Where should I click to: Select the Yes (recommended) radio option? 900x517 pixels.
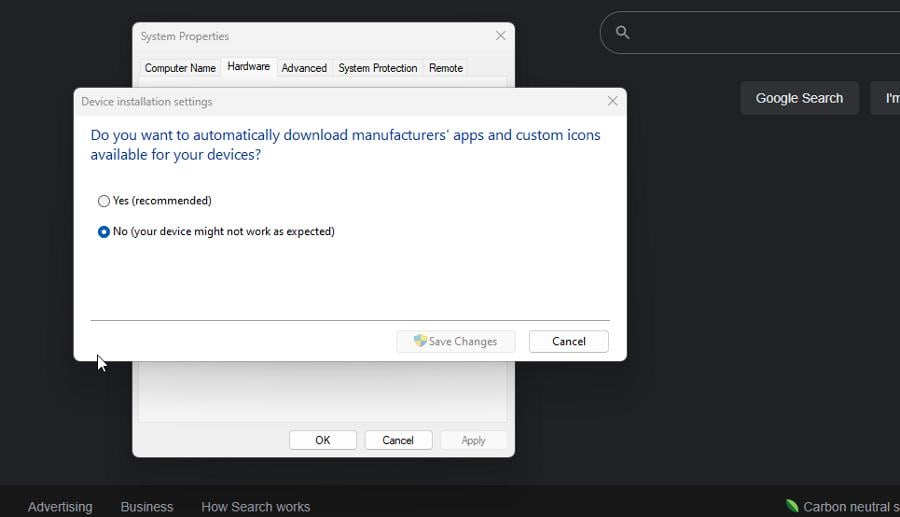point(104,201)
